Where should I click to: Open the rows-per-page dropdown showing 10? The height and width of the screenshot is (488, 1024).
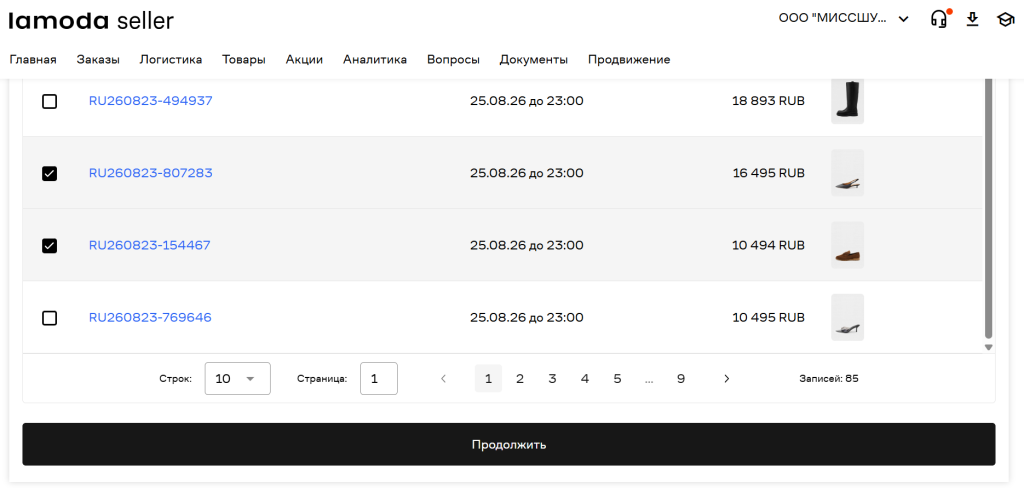click(x=238, y=379)
